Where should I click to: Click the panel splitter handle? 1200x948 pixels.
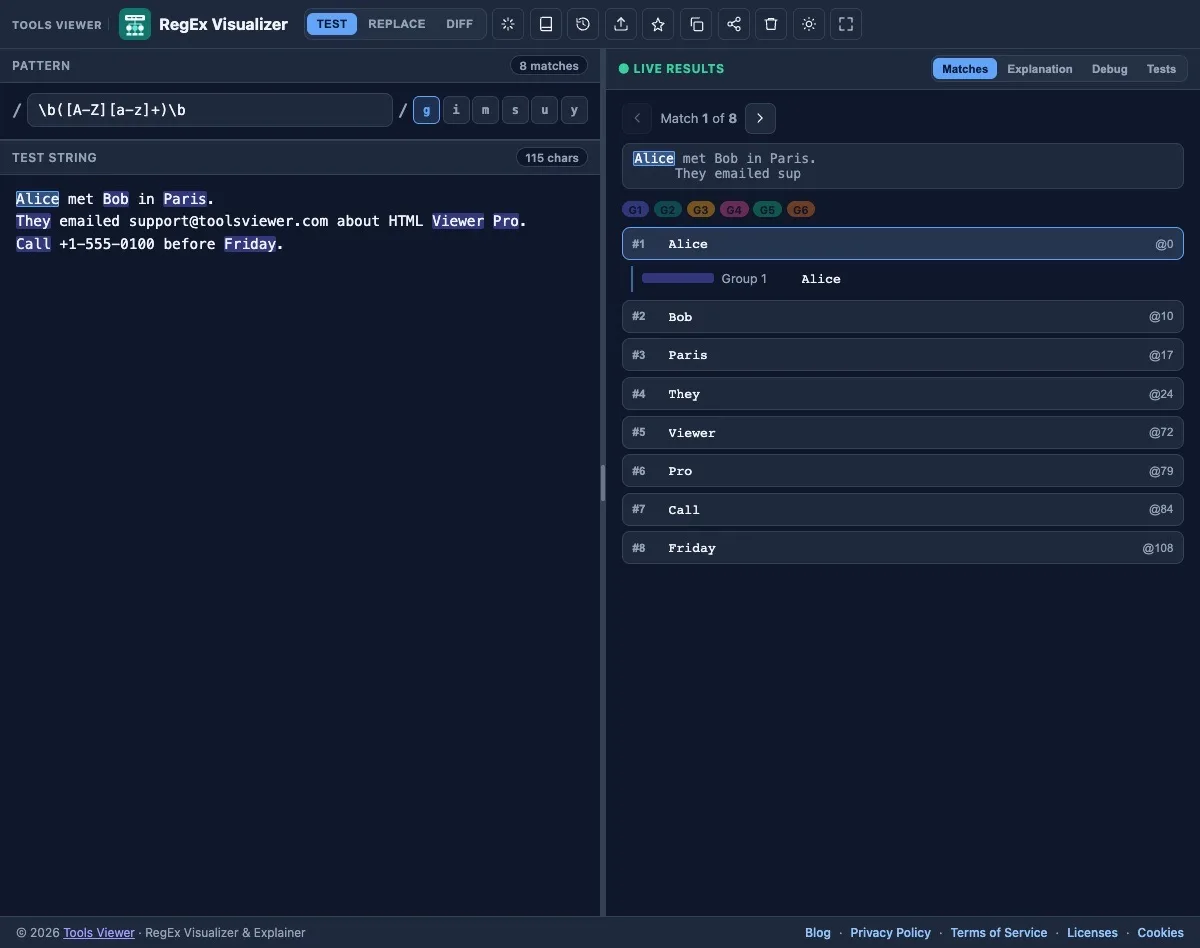[x=603, y=483]
